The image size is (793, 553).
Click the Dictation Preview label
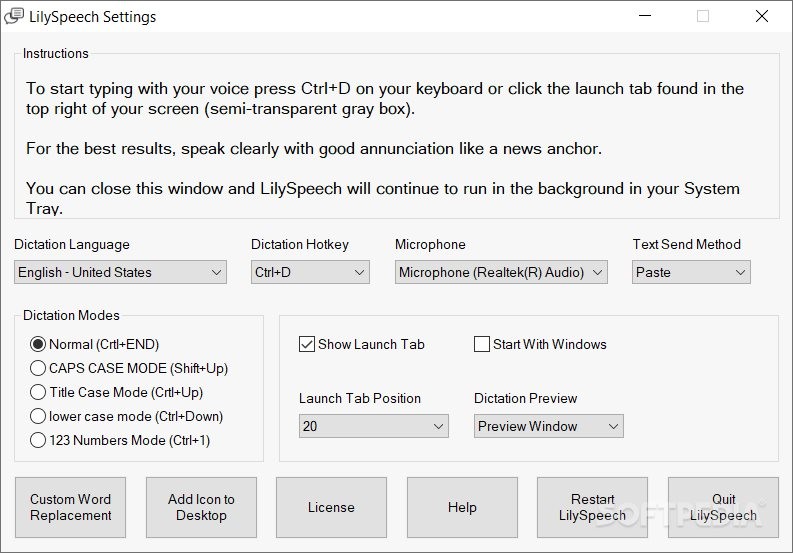tap(525, 399)
